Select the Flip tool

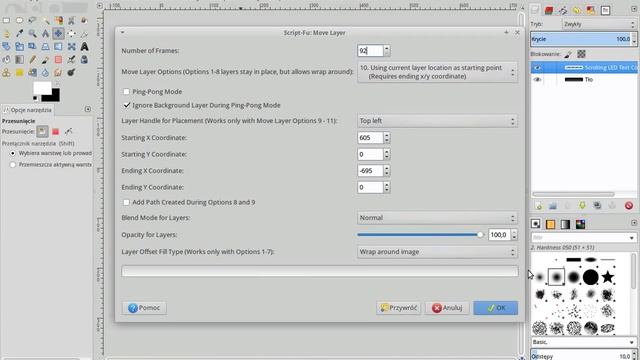tap(58, 47)
